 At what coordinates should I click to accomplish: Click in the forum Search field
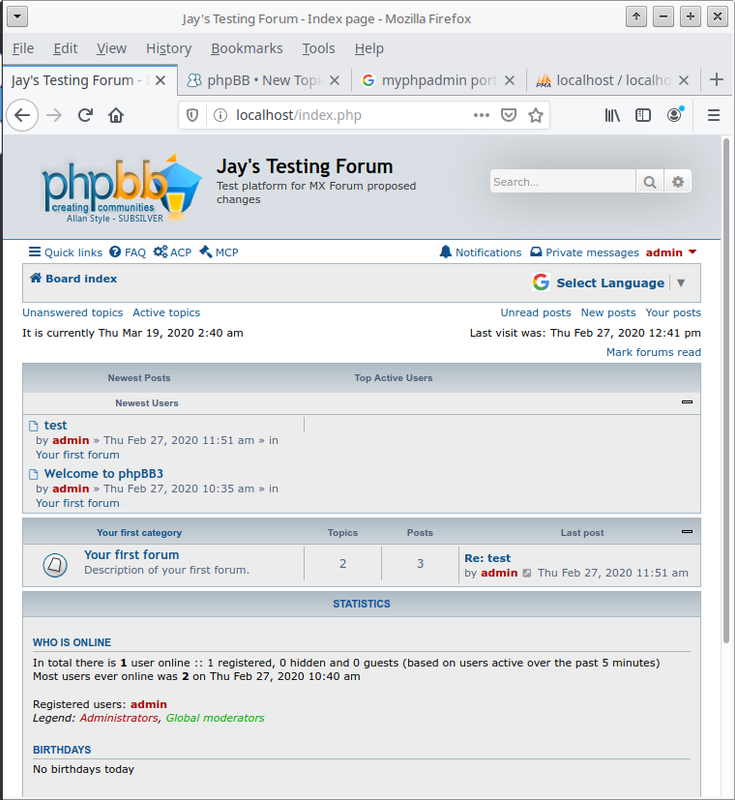pos(563,182)
